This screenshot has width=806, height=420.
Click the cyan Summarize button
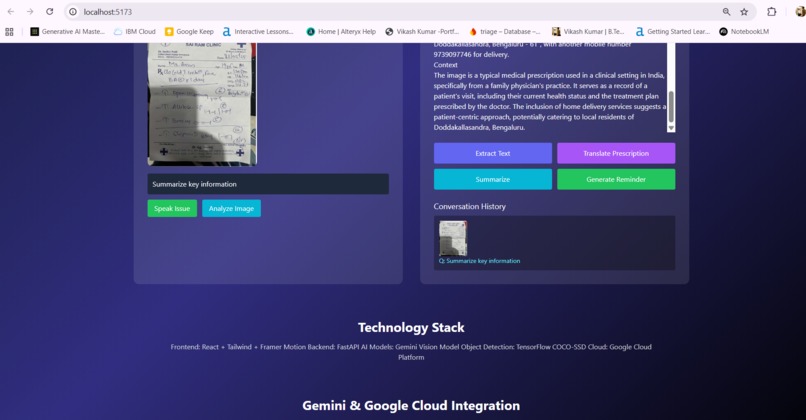point(492,179)
